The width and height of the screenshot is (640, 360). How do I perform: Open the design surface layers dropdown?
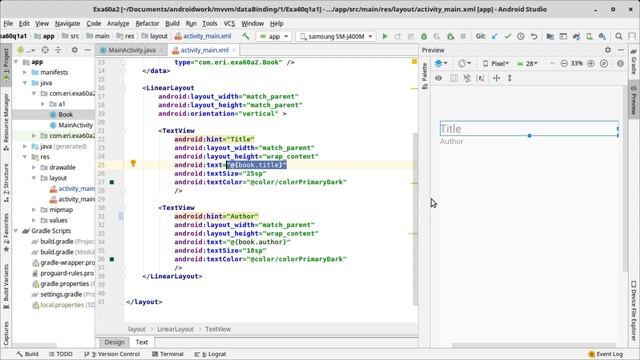[x=441, y=63]
